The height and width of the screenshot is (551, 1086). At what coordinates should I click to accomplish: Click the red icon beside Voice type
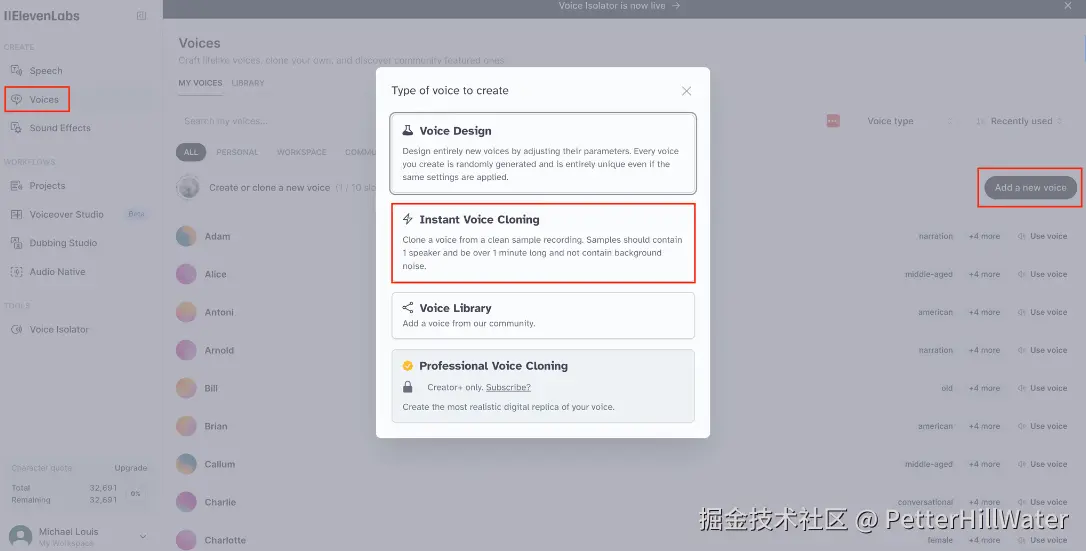tap(833, 121)
